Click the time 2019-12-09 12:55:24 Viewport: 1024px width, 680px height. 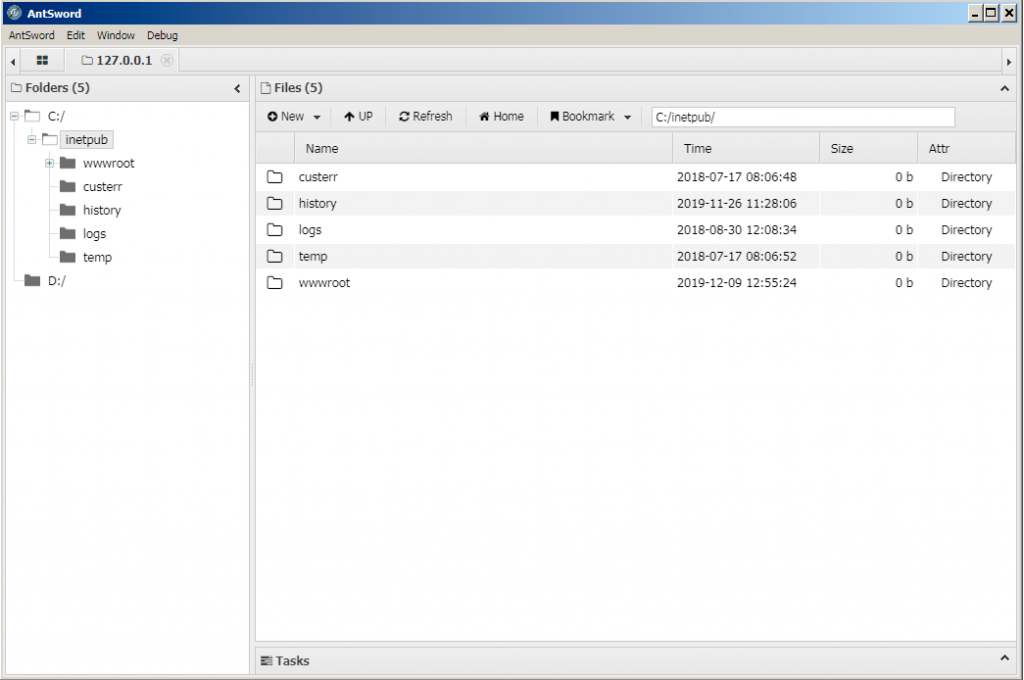(x=737, y=283)
